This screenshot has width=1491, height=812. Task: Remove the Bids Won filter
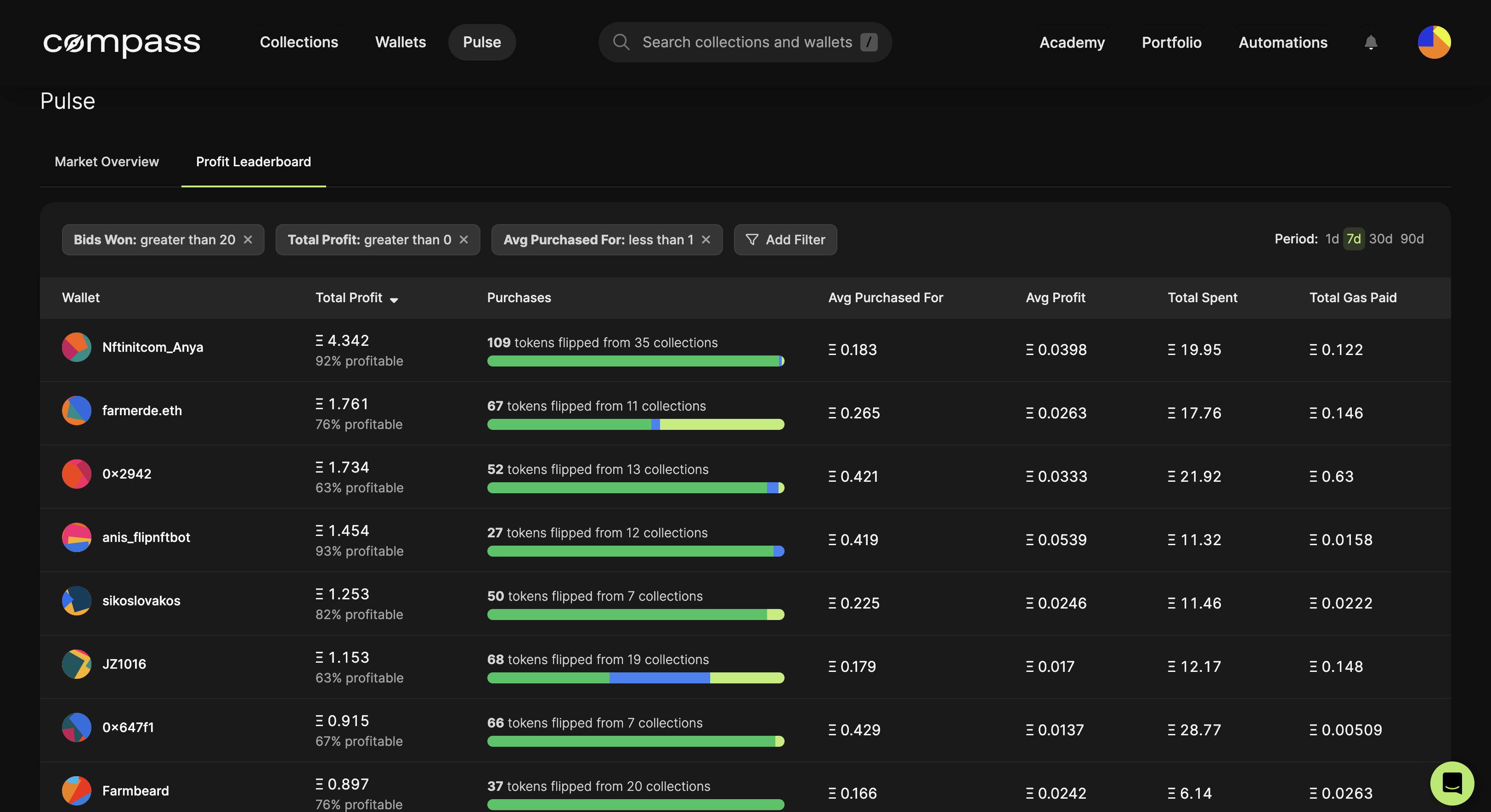pos(248,240)
